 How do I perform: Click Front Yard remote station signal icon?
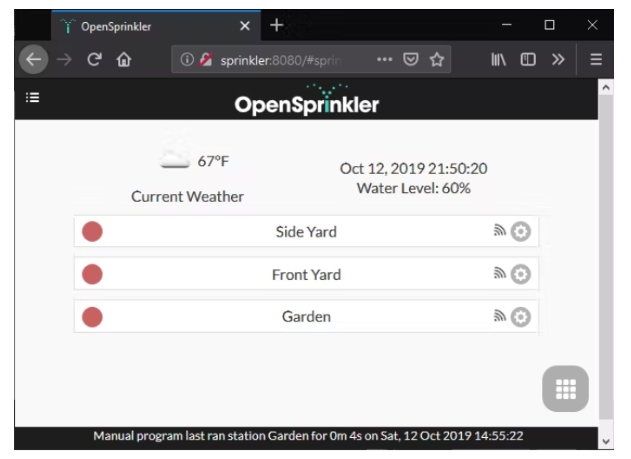coord(499,273)
